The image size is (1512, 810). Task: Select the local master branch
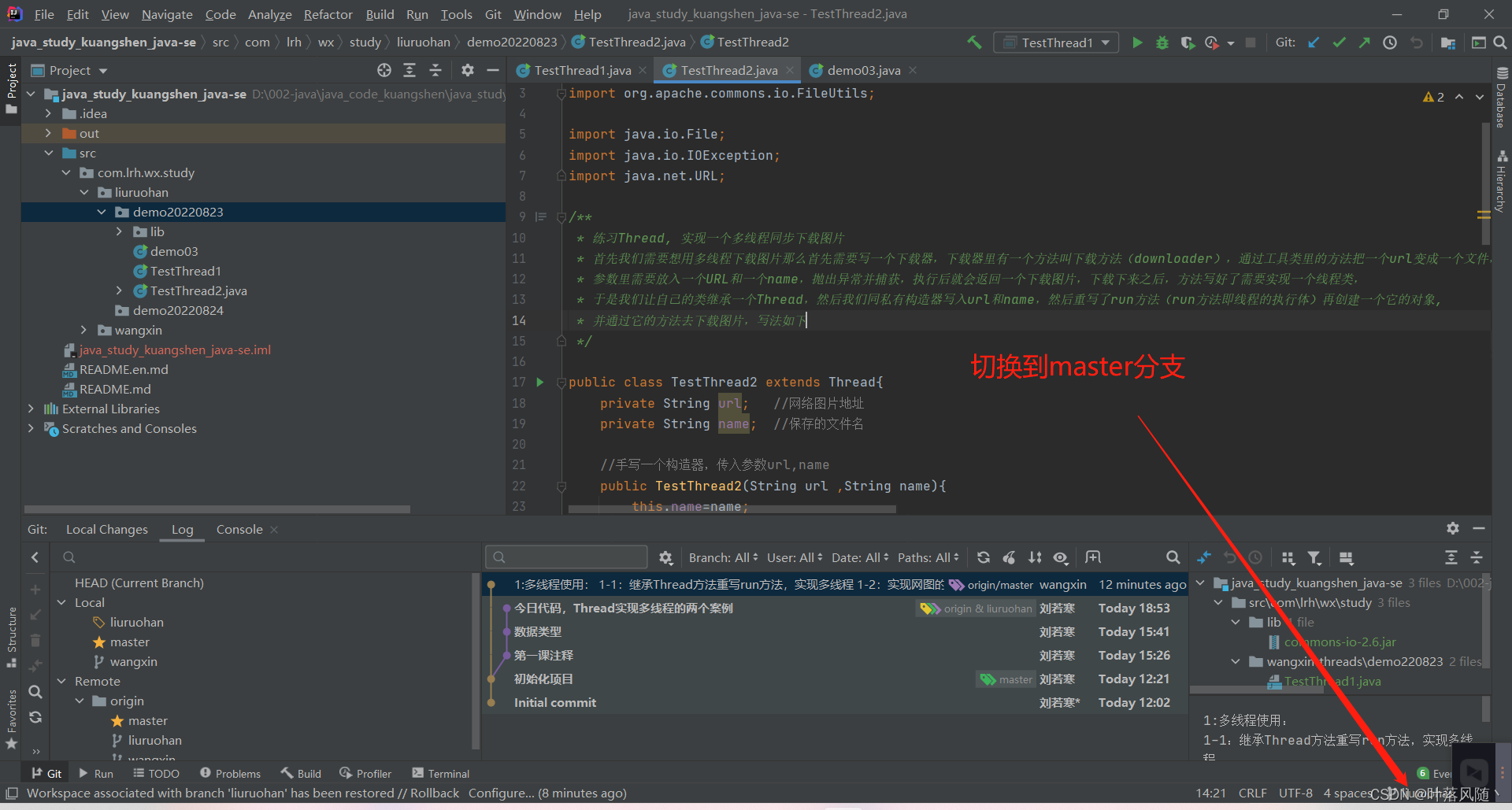129,642
